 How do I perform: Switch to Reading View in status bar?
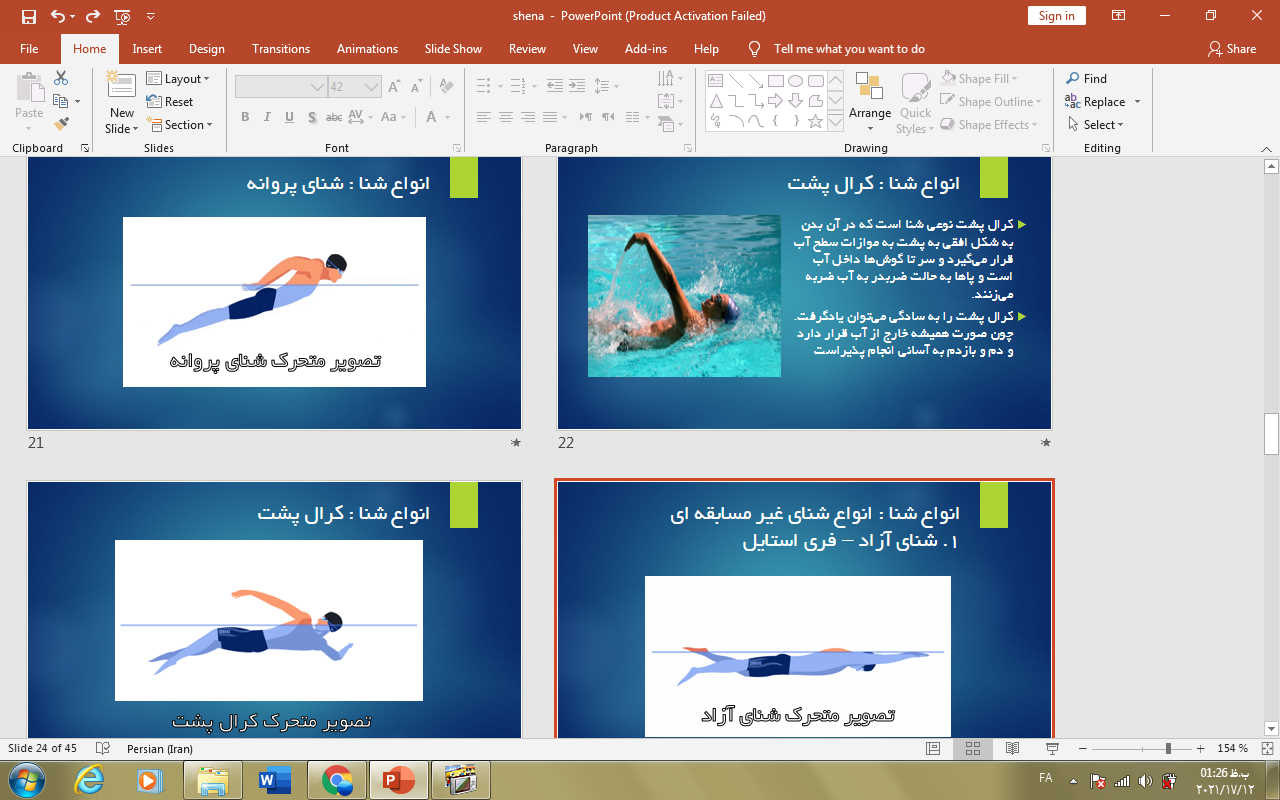point(1012,748)
